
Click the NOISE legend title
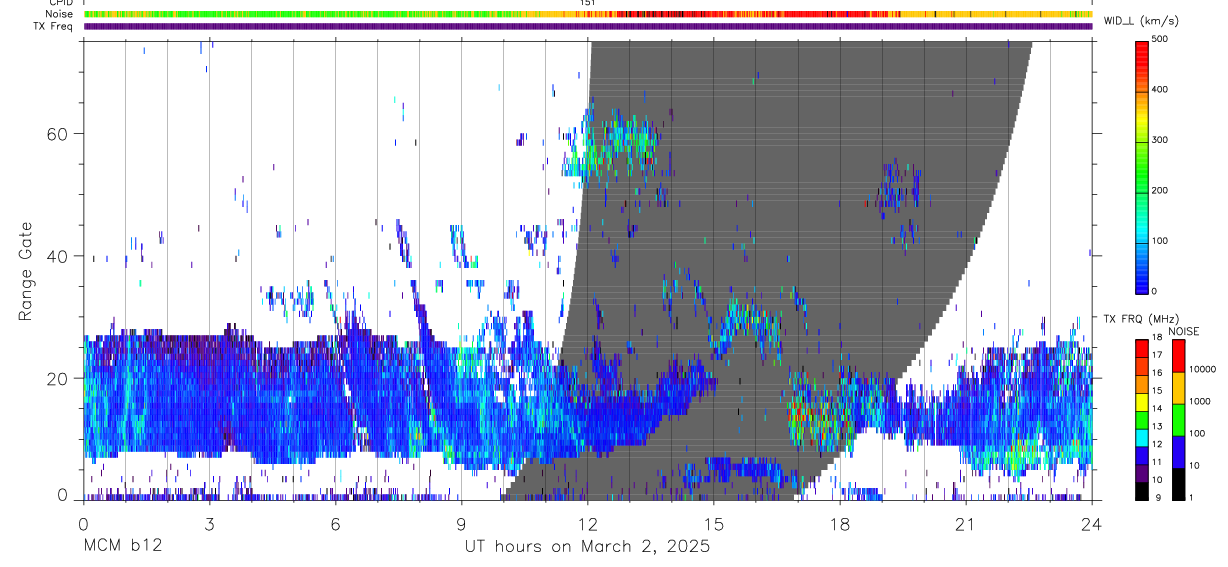click(x=1182, y=331)
